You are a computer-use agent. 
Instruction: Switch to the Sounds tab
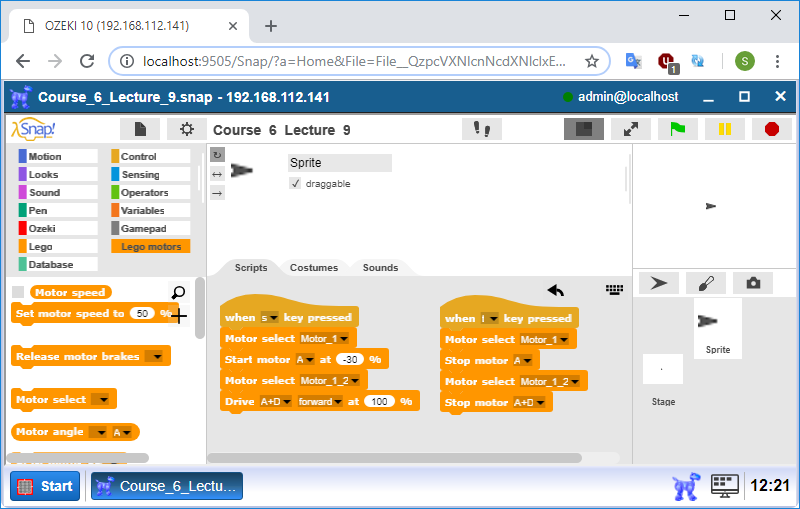click(x=380, y=268)
